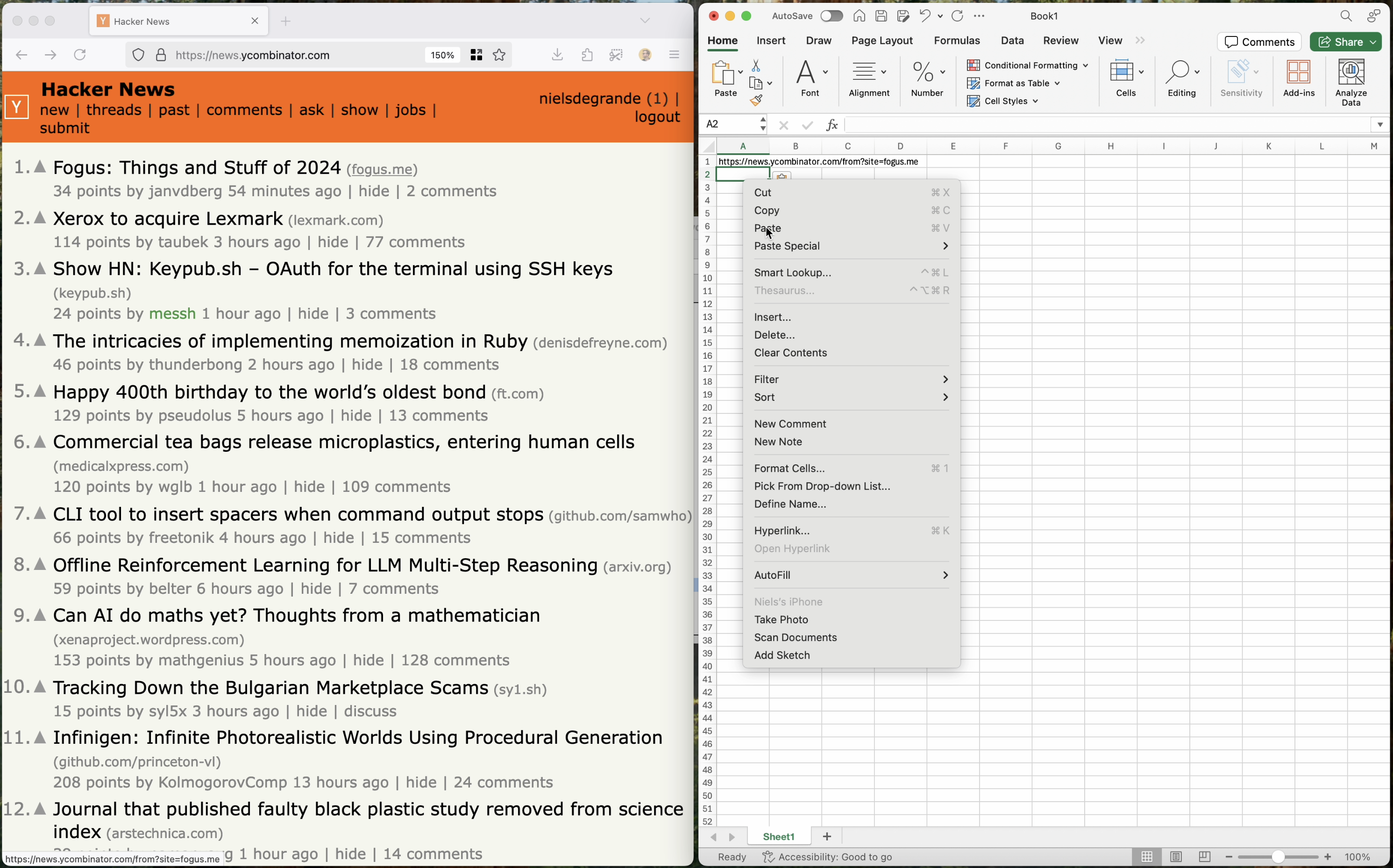1393x868 pixels.
Task: Bookmark the page with the star icon
Action: (499, 55)
